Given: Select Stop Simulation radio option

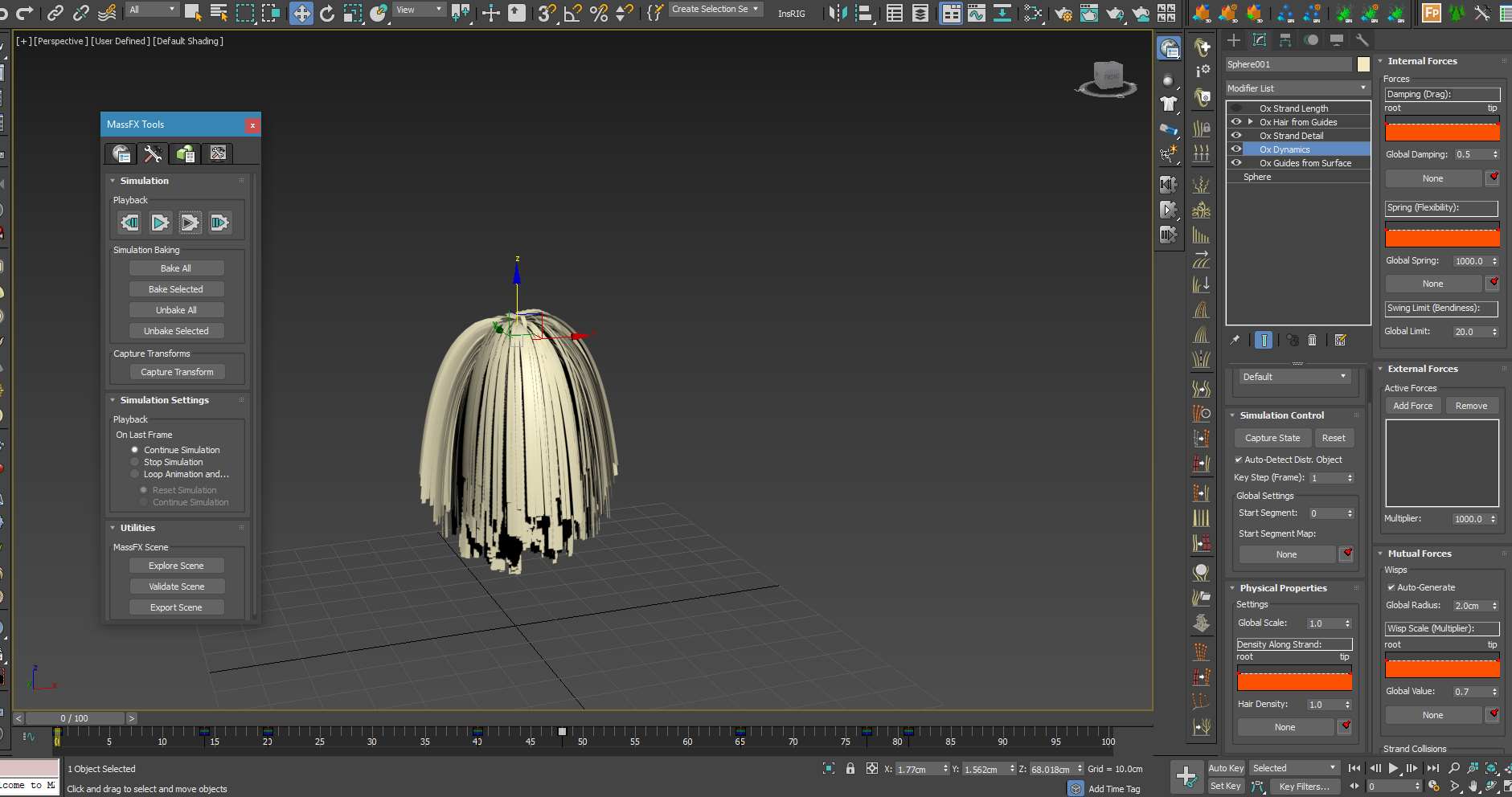Looking at the screenshot, I should 135,462.
